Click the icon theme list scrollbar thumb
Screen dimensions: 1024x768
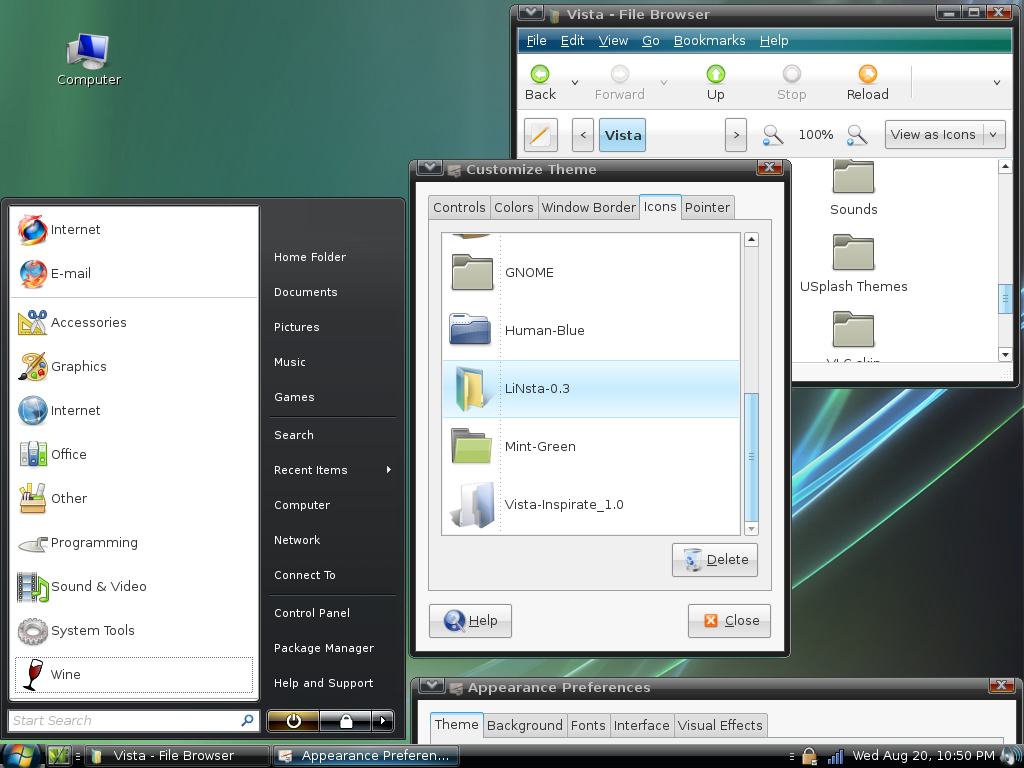point(751,456)
